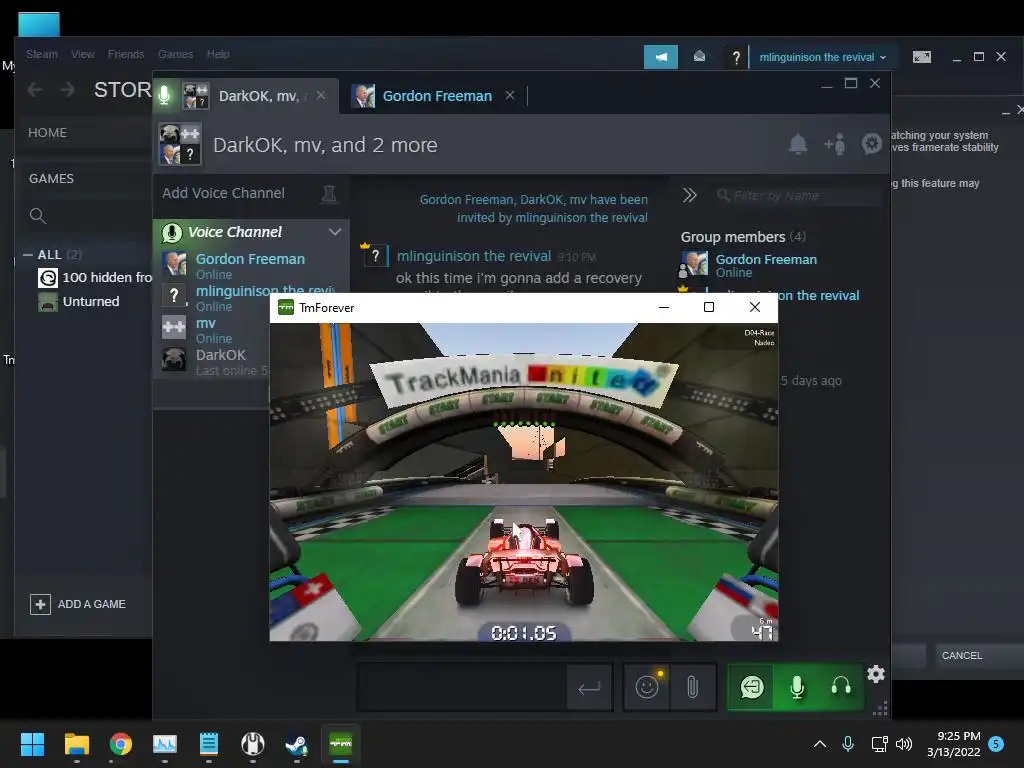Select DarkOK in the voice channel list
The image size is (1024, 768).
(221, 355)
